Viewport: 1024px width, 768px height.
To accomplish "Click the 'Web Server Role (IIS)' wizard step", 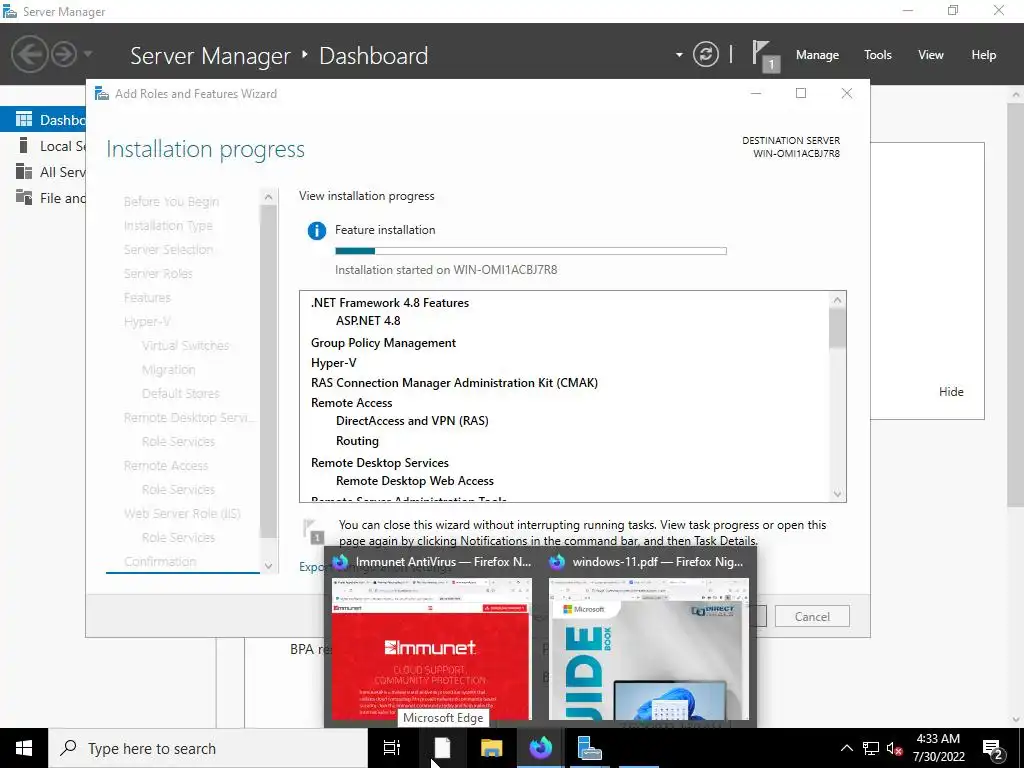I will (x=182, y=513).
